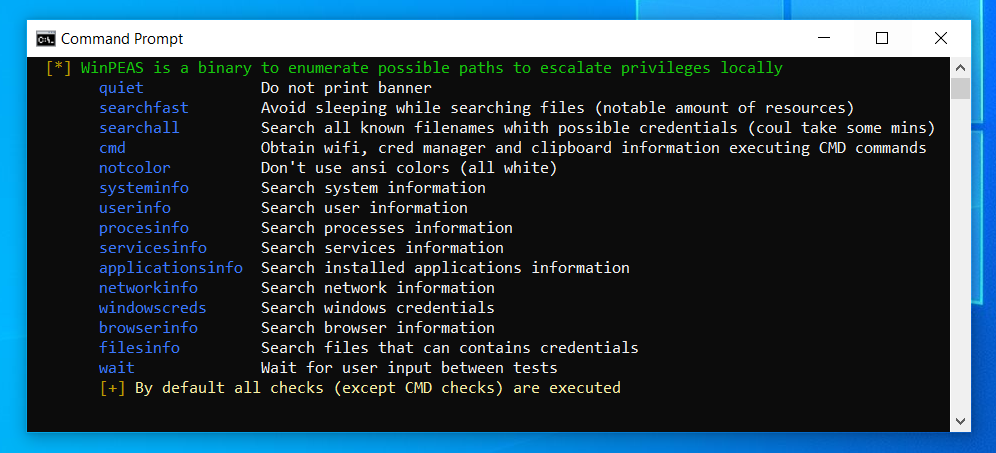Click the 'notcolor' option text
Viewport: 996px width, 453px height.
[x=135, y=168]
